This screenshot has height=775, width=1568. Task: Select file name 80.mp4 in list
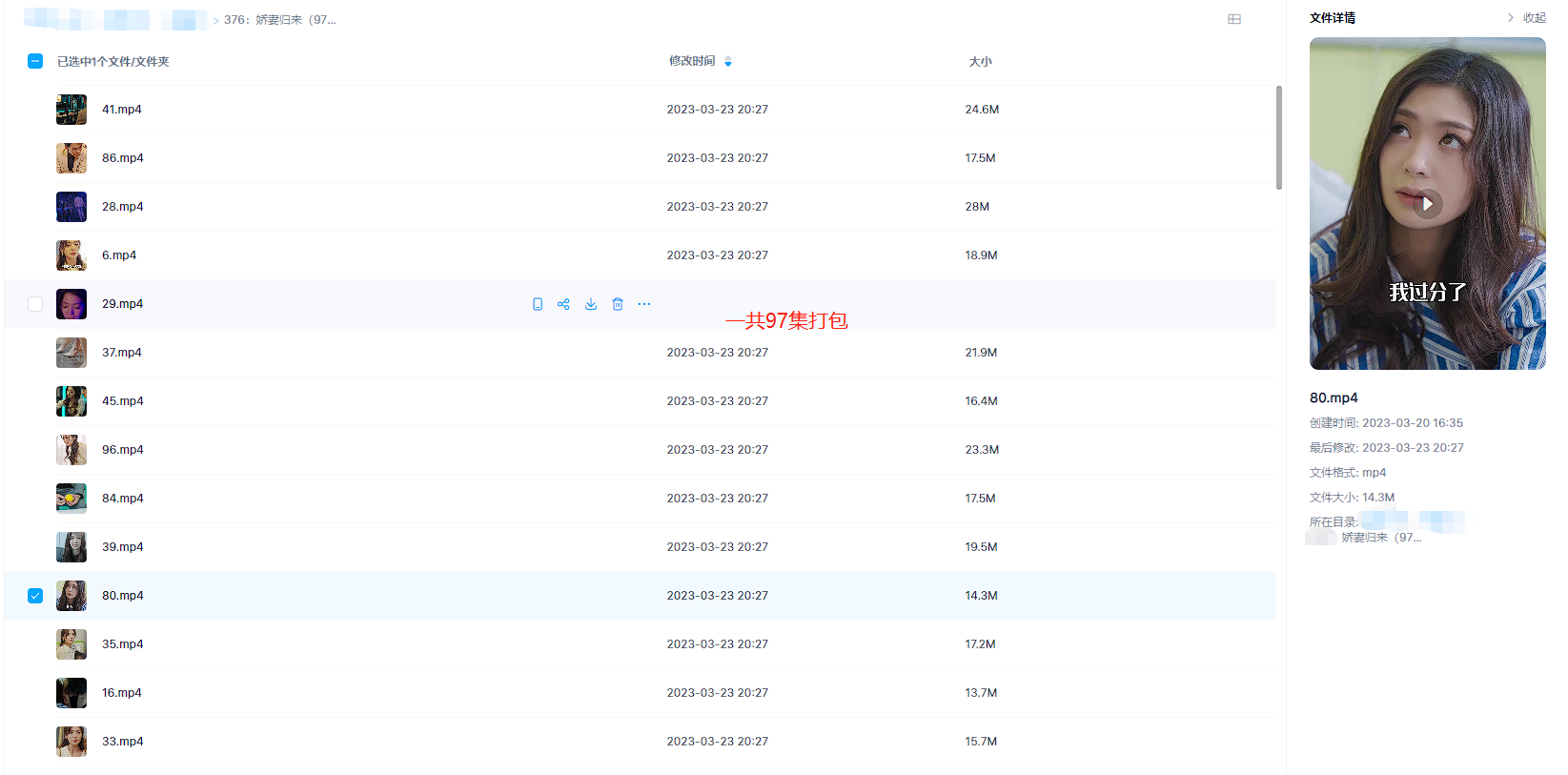click(x=123, y=596)
